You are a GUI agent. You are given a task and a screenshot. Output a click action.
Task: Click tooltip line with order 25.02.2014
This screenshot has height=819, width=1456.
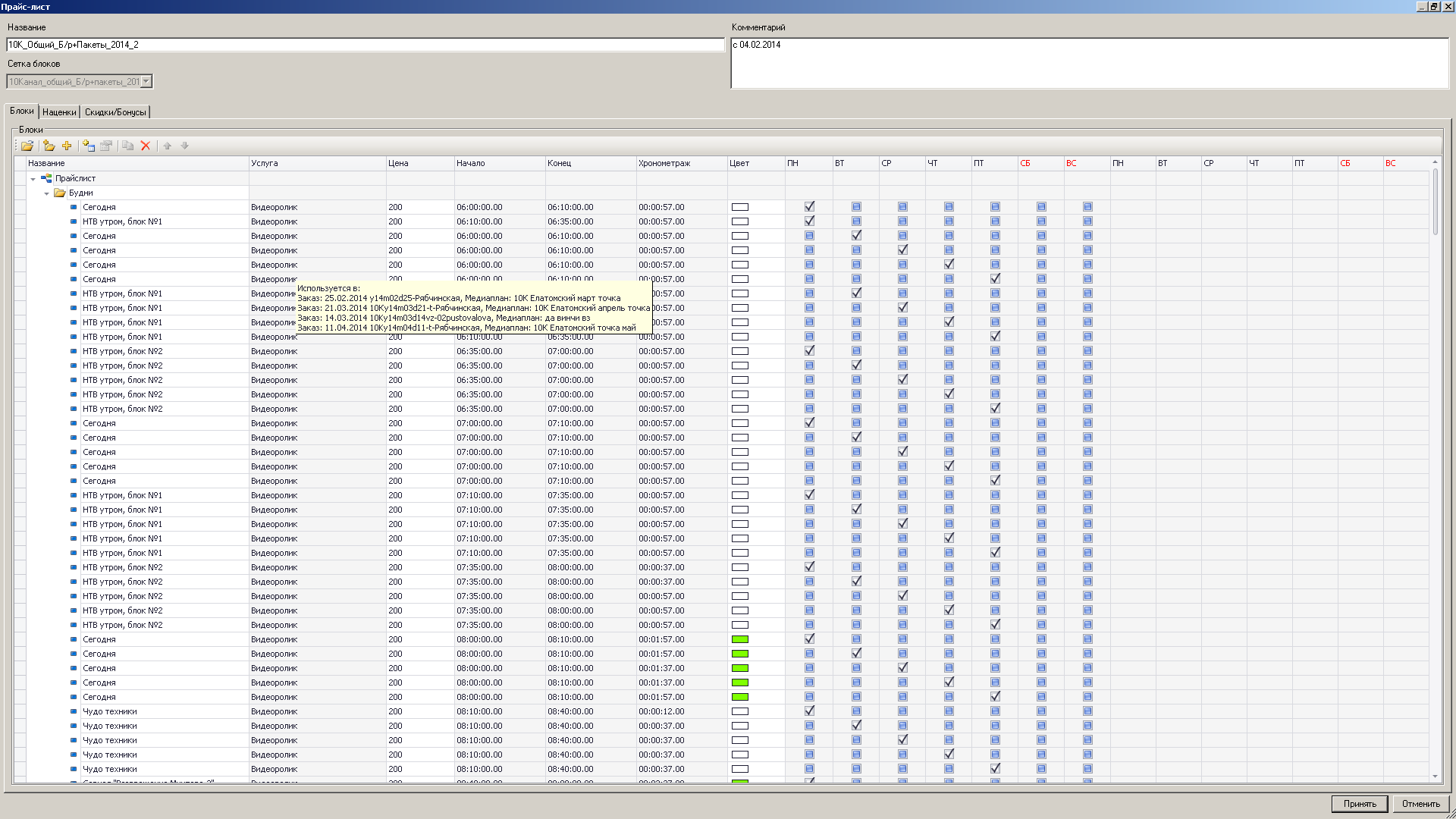(459, 298)
